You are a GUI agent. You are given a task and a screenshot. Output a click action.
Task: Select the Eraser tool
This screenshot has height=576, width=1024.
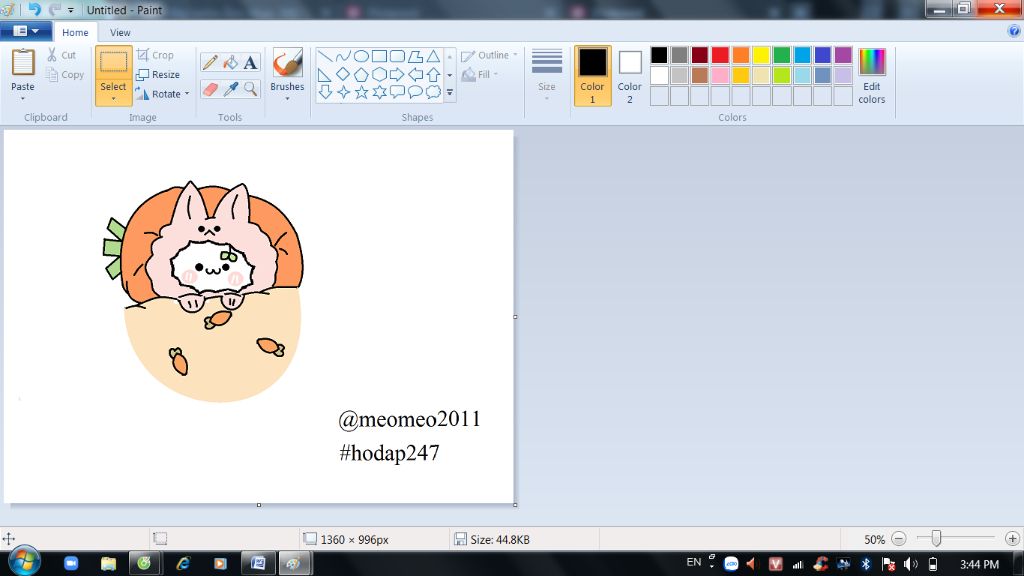click(x=210, y=89)
